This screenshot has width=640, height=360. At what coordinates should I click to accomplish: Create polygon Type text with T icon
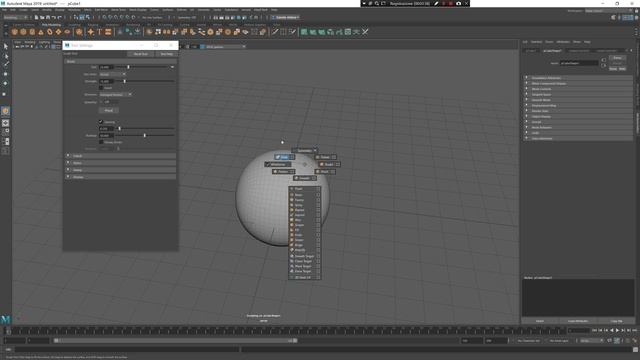click(99, 32)
